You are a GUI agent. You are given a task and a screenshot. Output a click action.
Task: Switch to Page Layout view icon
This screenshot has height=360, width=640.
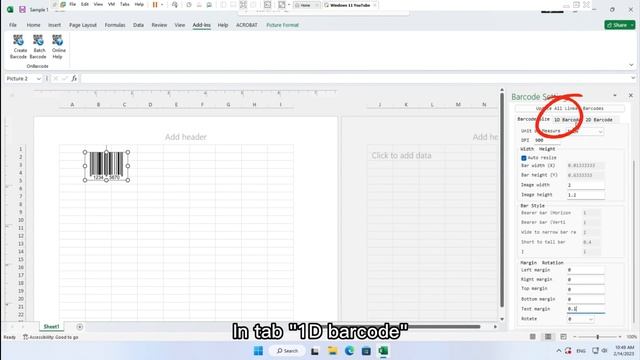[548, 337]
